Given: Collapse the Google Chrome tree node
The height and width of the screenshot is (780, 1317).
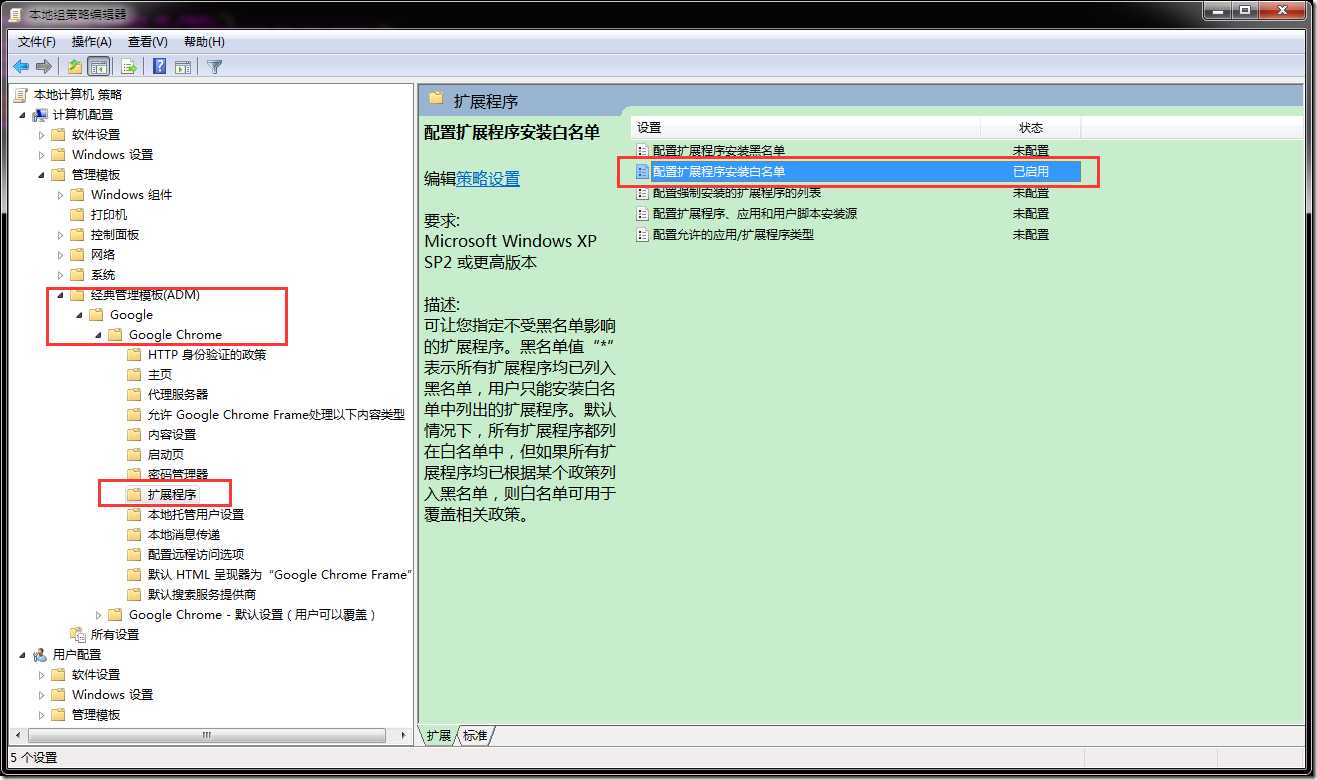Looking at the screenshot, I should [x=99, y=335].
